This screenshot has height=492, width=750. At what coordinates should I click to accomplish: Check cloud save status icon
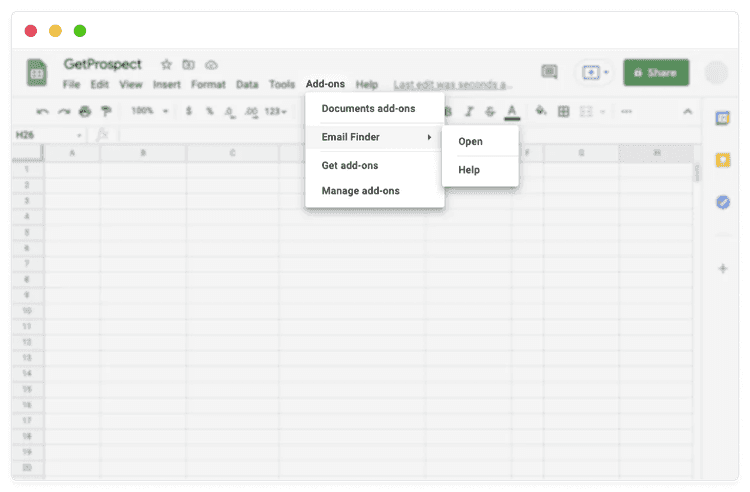pyautogui.click(x=211, y=65)
